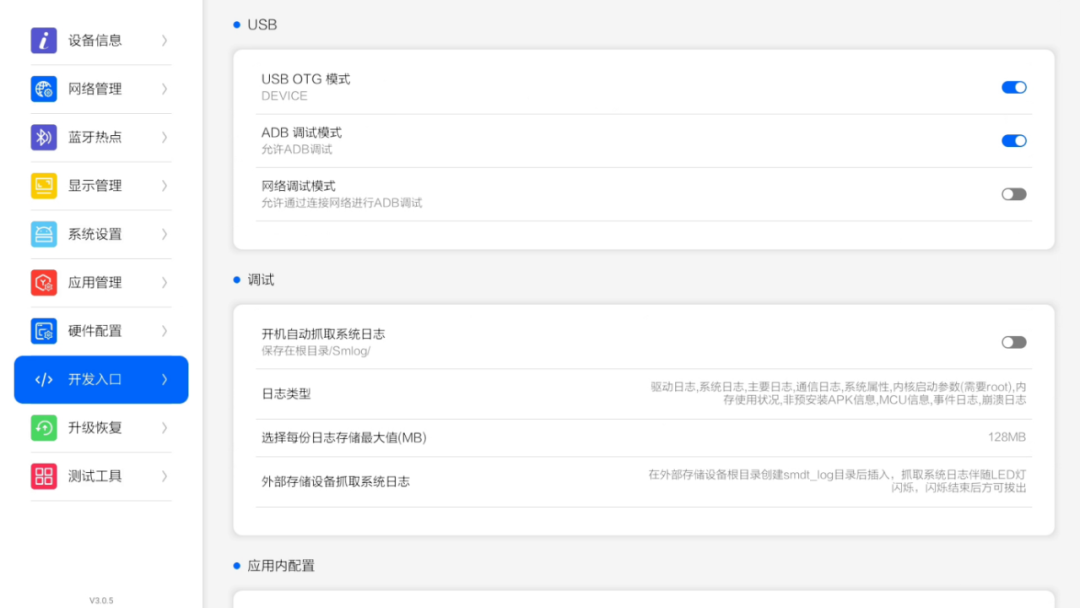
Task: Click the smdt_log directory instruction text
Action: tap(837, 481)
